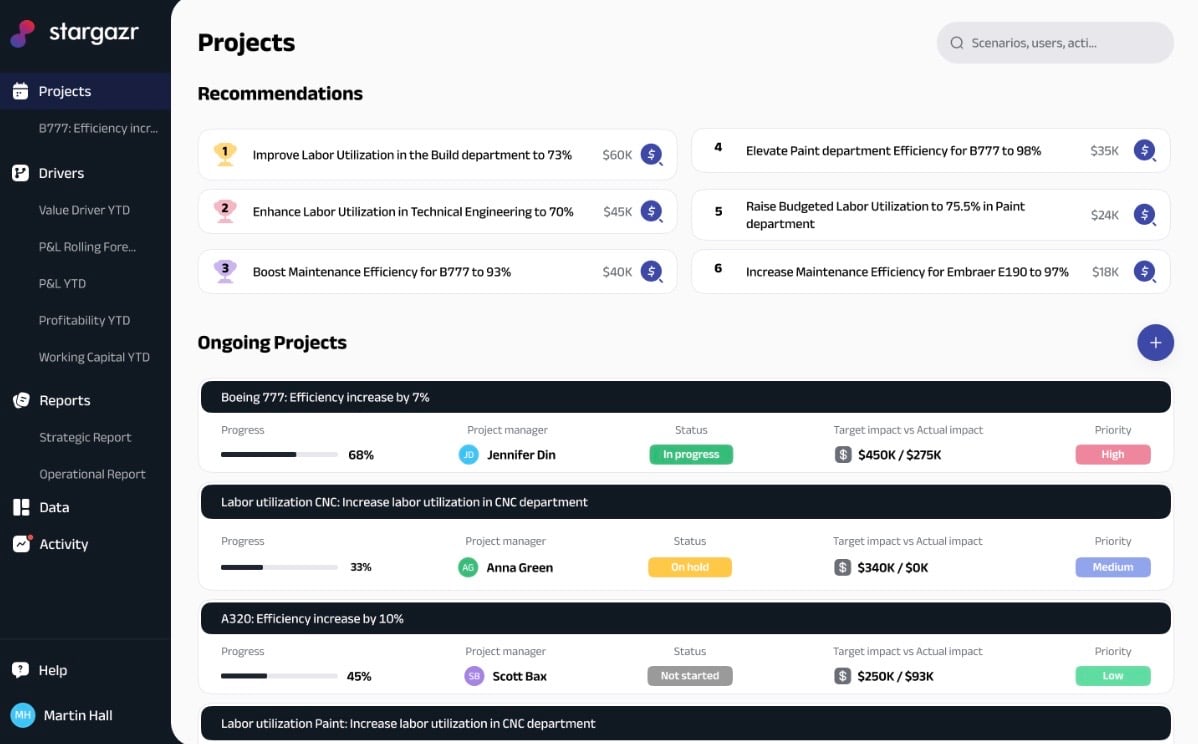Open Activity via its notification icon
Viewport: 1198px width, 744px height.
pos(20,544)
